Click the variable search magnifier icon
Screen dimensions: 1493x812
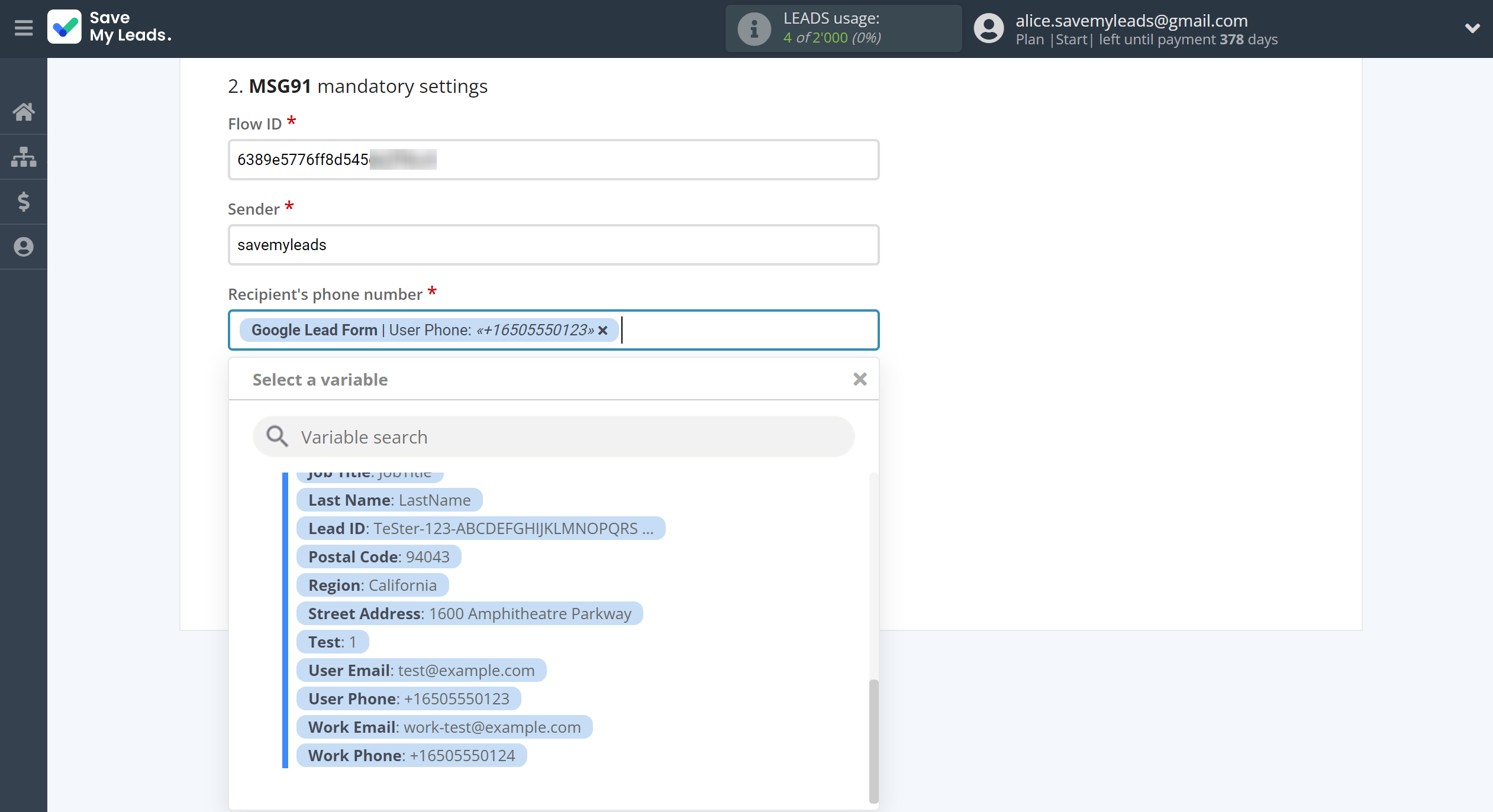click(x=277, y=436)
